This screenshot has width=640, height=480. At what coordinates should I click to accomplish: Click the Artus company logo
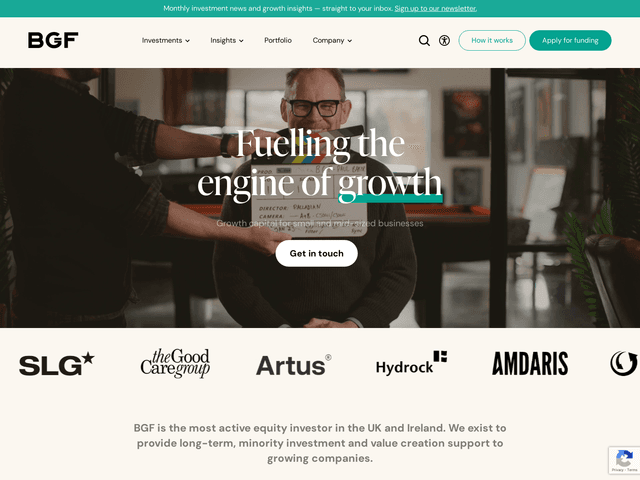[x=293, y=365]
